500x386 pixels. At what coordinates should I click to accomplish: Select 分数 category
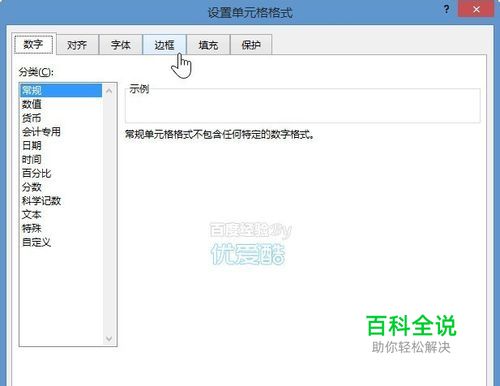pos(61,187)
